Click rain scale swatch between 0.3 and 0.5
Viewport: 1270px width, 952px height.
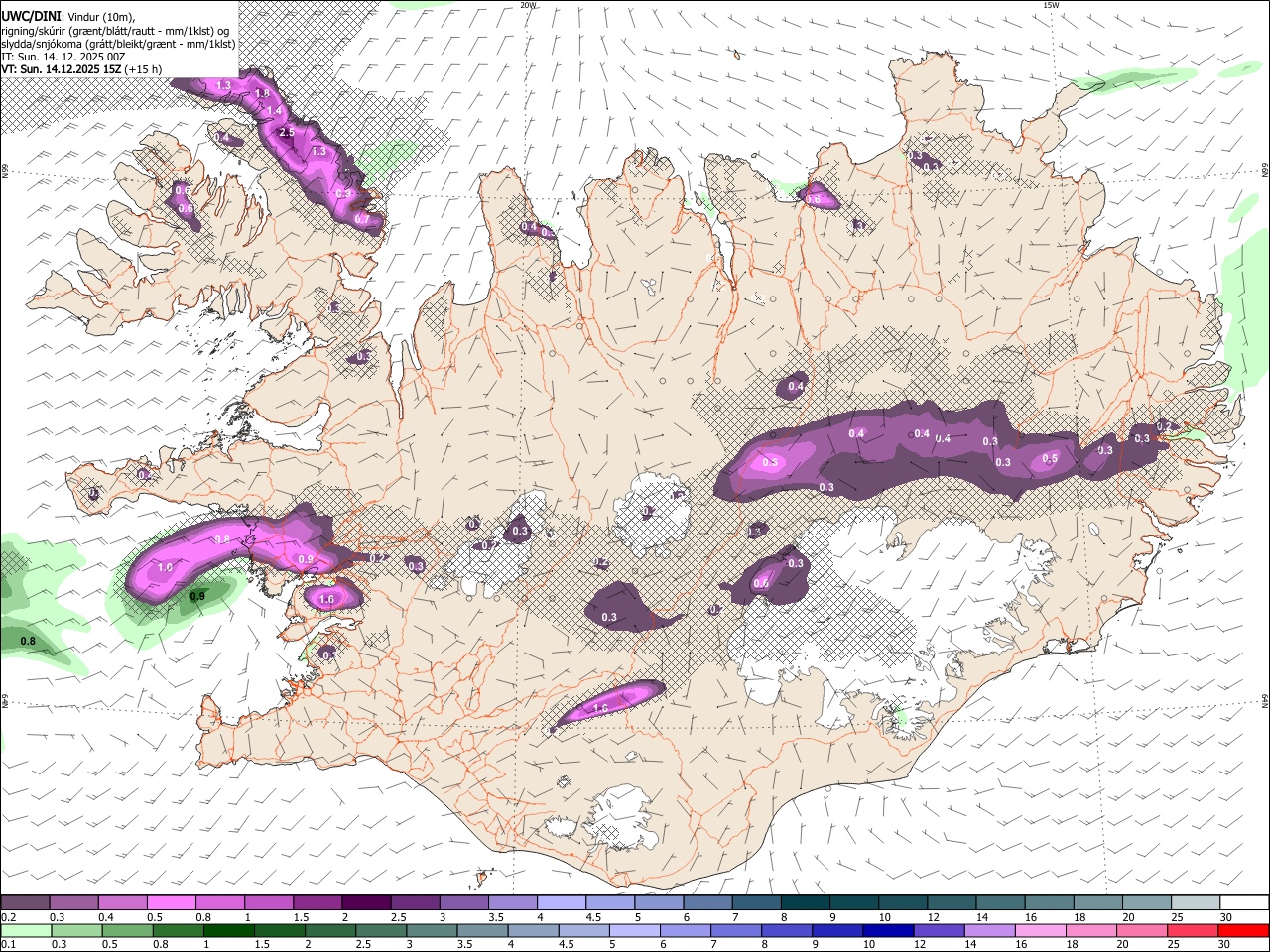click(x=76, y=930)
